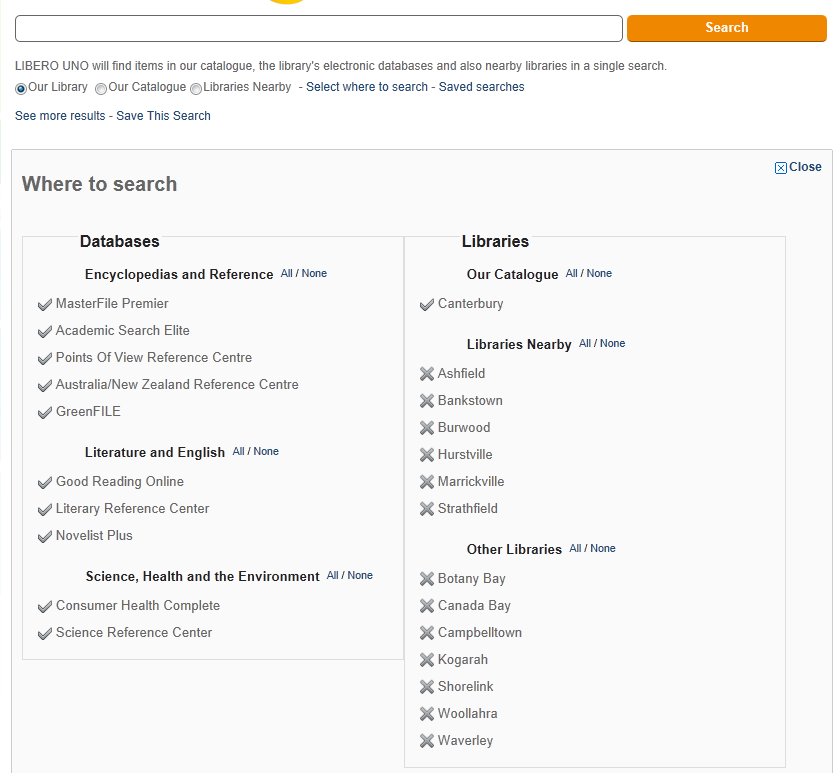This screenshot has width=837, height=773.
Task: Click the X icon beside Waverley
Action: pyautogui.click(x=427, y=741)
